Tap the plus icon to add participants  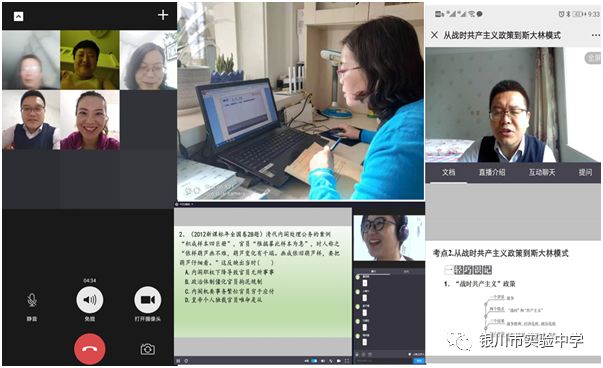(163, 15)
